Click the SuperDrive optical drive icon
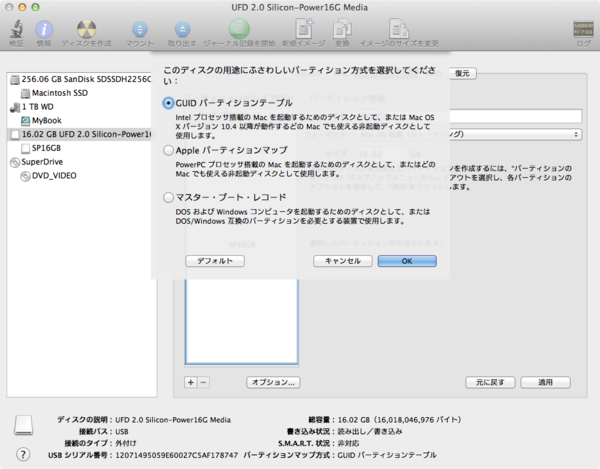 click(15, 162)
